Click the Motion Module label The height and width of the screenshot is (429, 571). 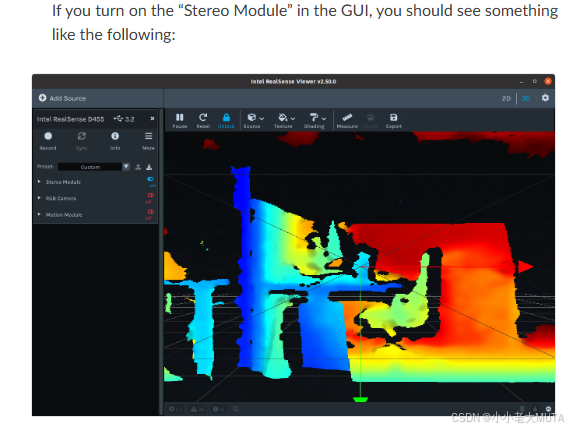tap(64, 215)
